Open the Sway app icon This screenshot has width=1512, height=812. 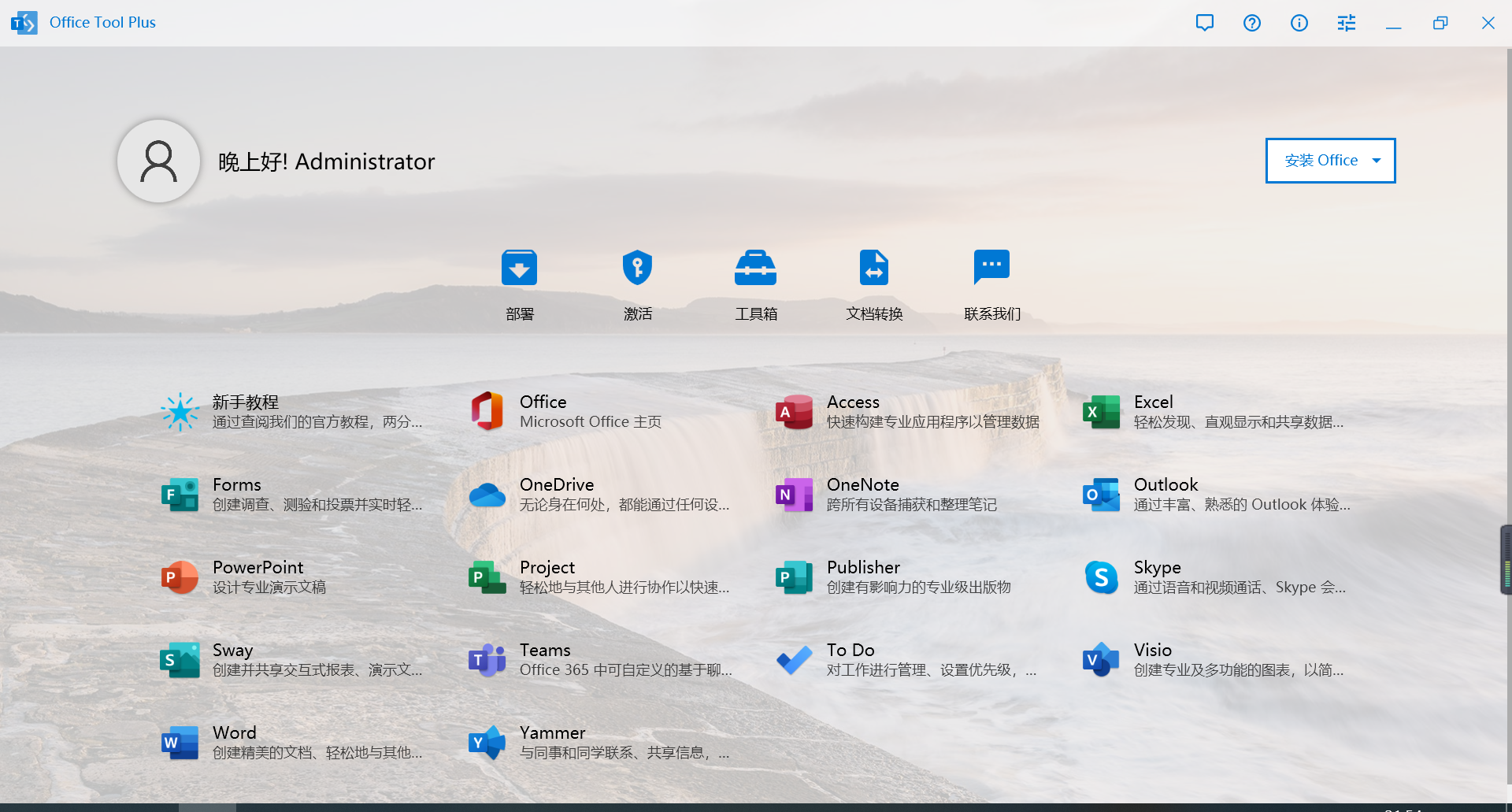(x=180, y=660)
